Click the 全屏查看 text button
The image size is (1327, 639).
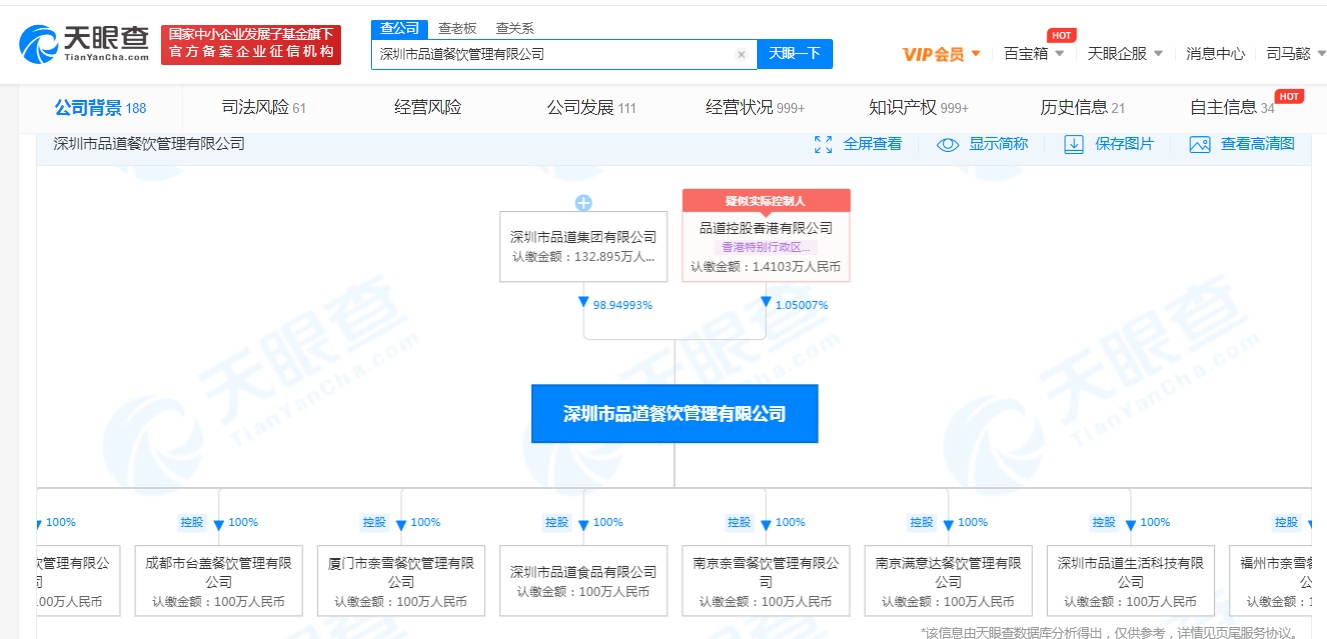[872, 145]
